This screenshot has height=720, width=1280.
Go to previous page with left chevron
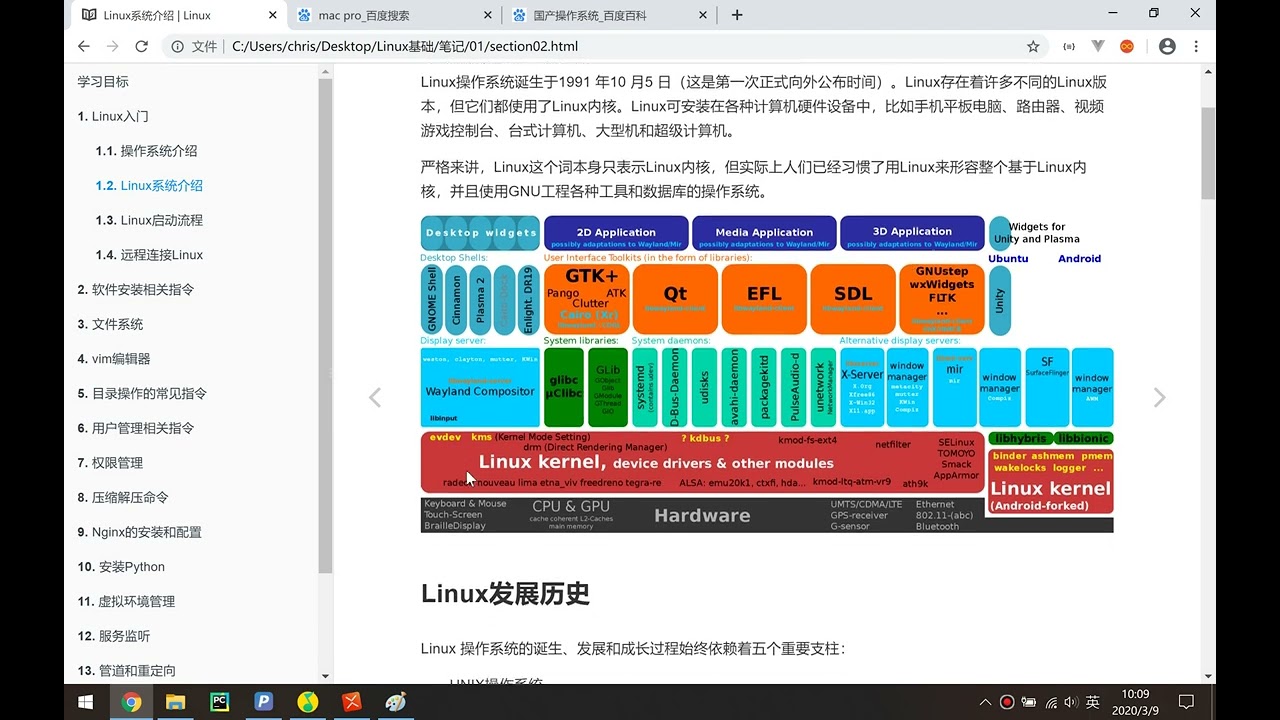375,398
